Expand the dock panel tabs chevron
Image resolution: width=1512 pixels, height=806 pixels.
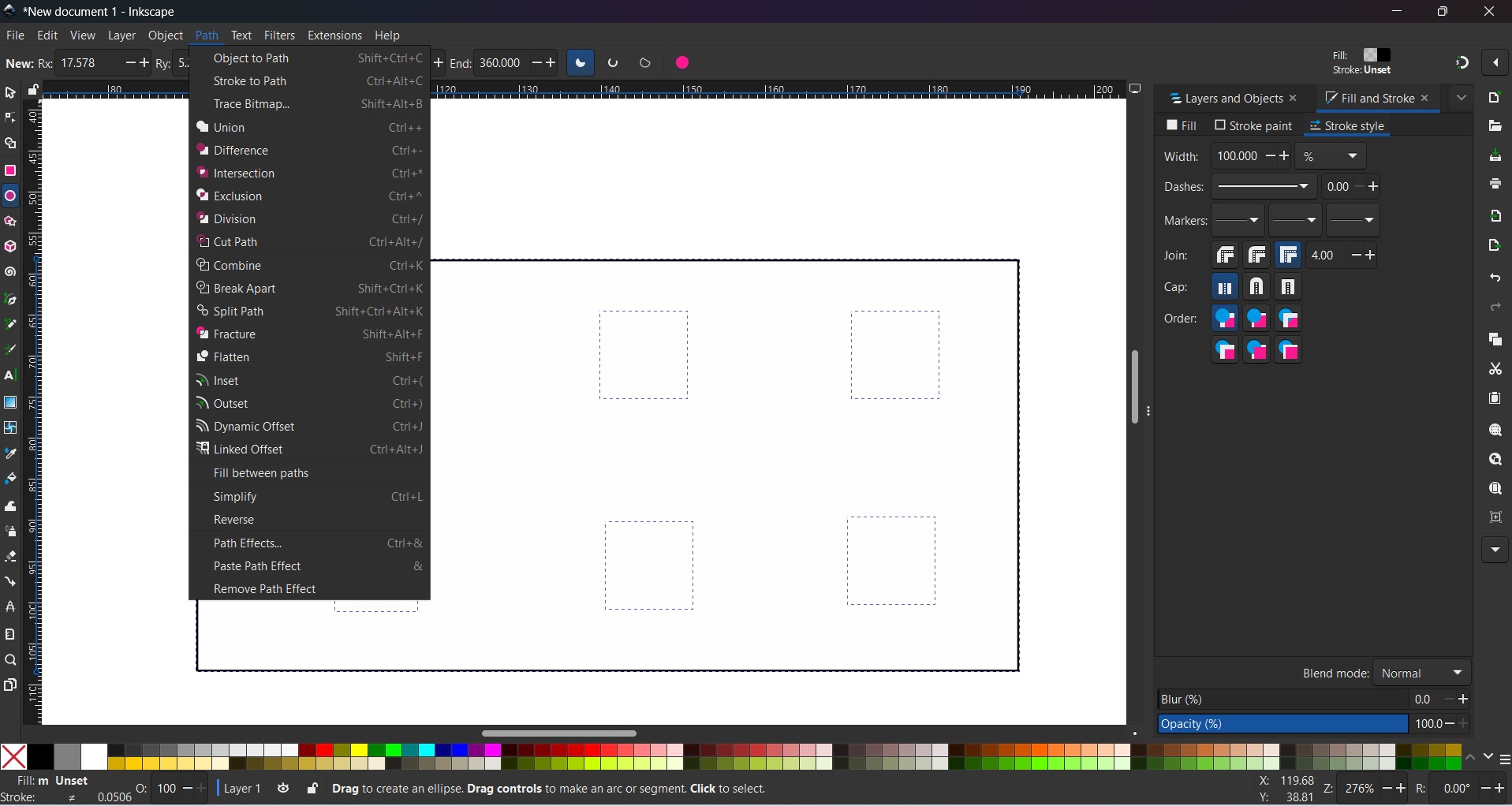[x=1462, y=98]
